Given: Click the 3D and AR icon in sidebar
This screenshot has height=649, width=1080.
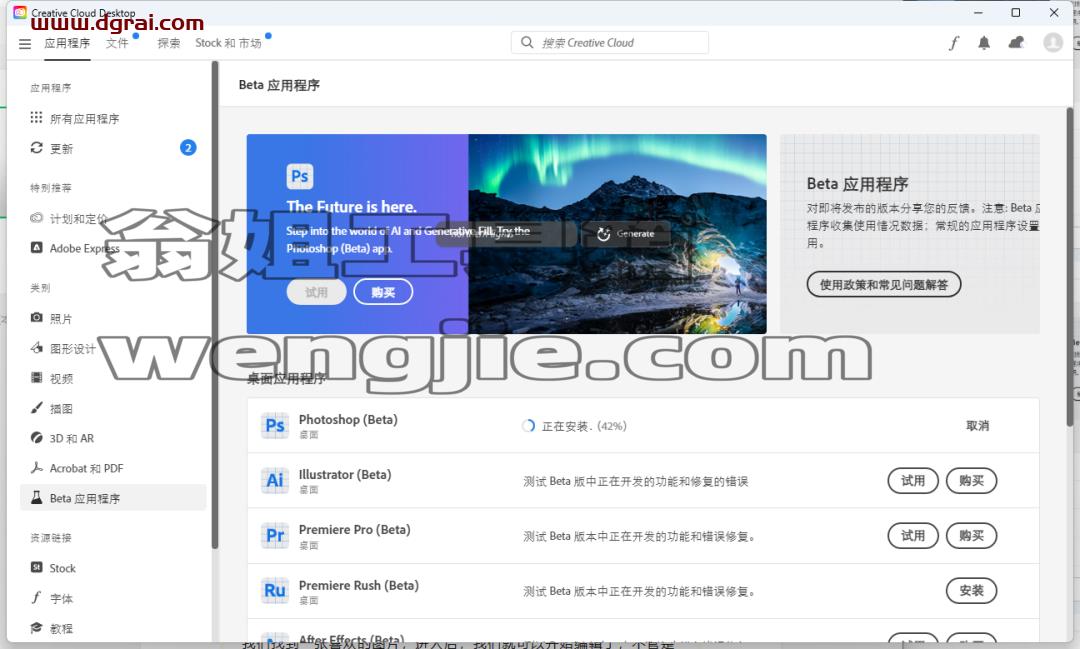Looking at the screenshot, I should [37, 437].
